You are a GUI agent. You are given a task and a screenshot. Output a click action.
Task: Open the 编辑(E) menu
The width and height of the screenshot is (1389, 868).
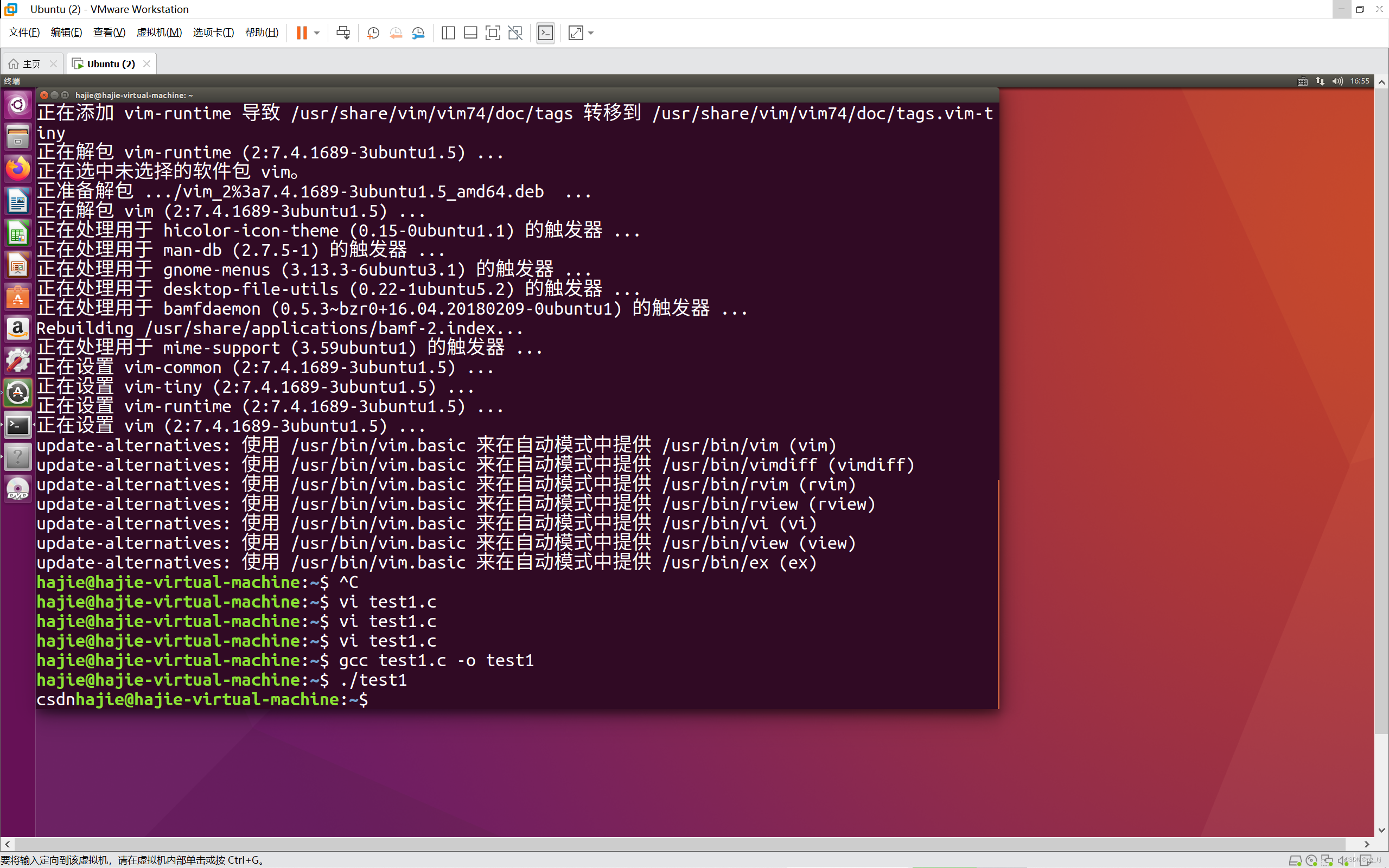[67, 32]
